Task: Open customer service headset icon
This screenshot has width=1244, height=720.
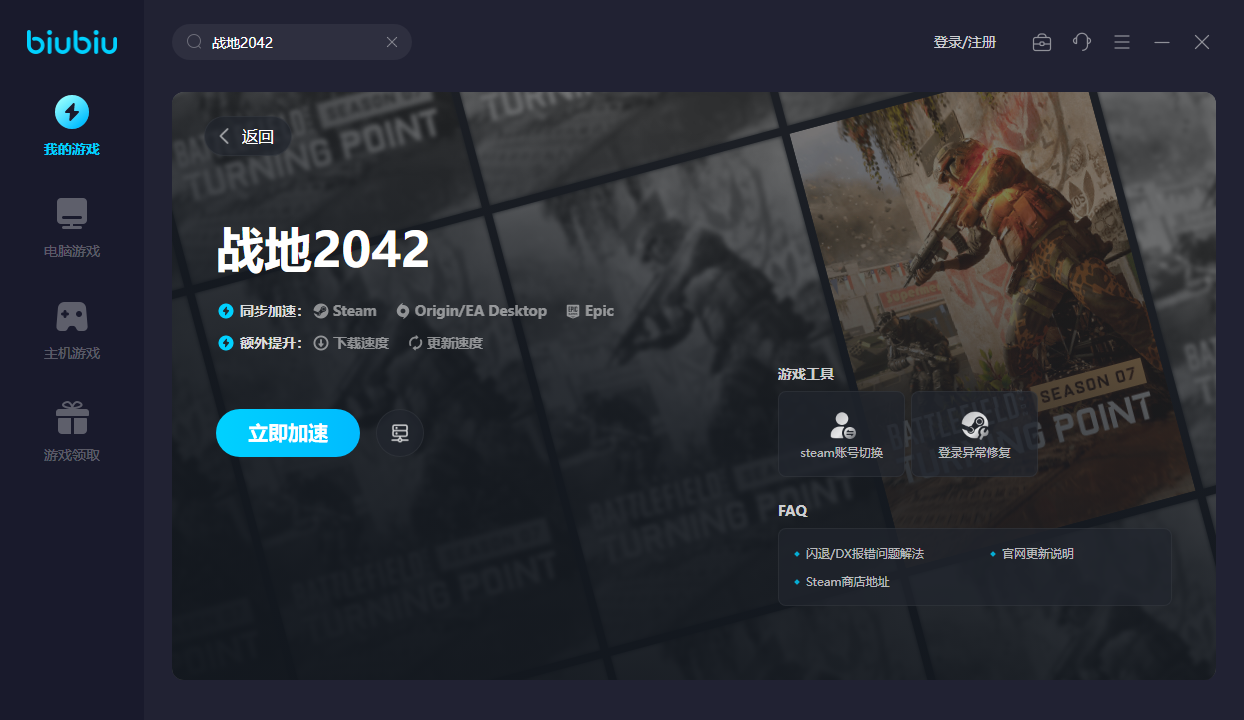Action: [1082, 42]
